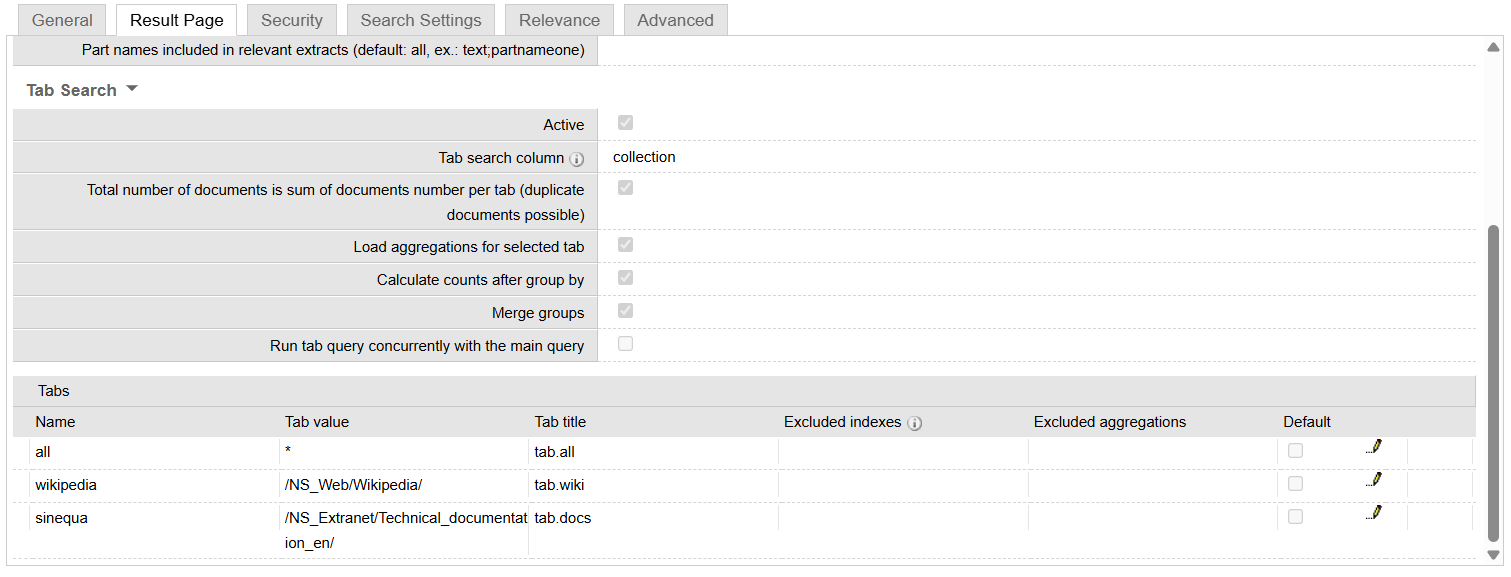
Task: Click the Excluded aggregations cell for sinequa
Action: point(1154,530)
